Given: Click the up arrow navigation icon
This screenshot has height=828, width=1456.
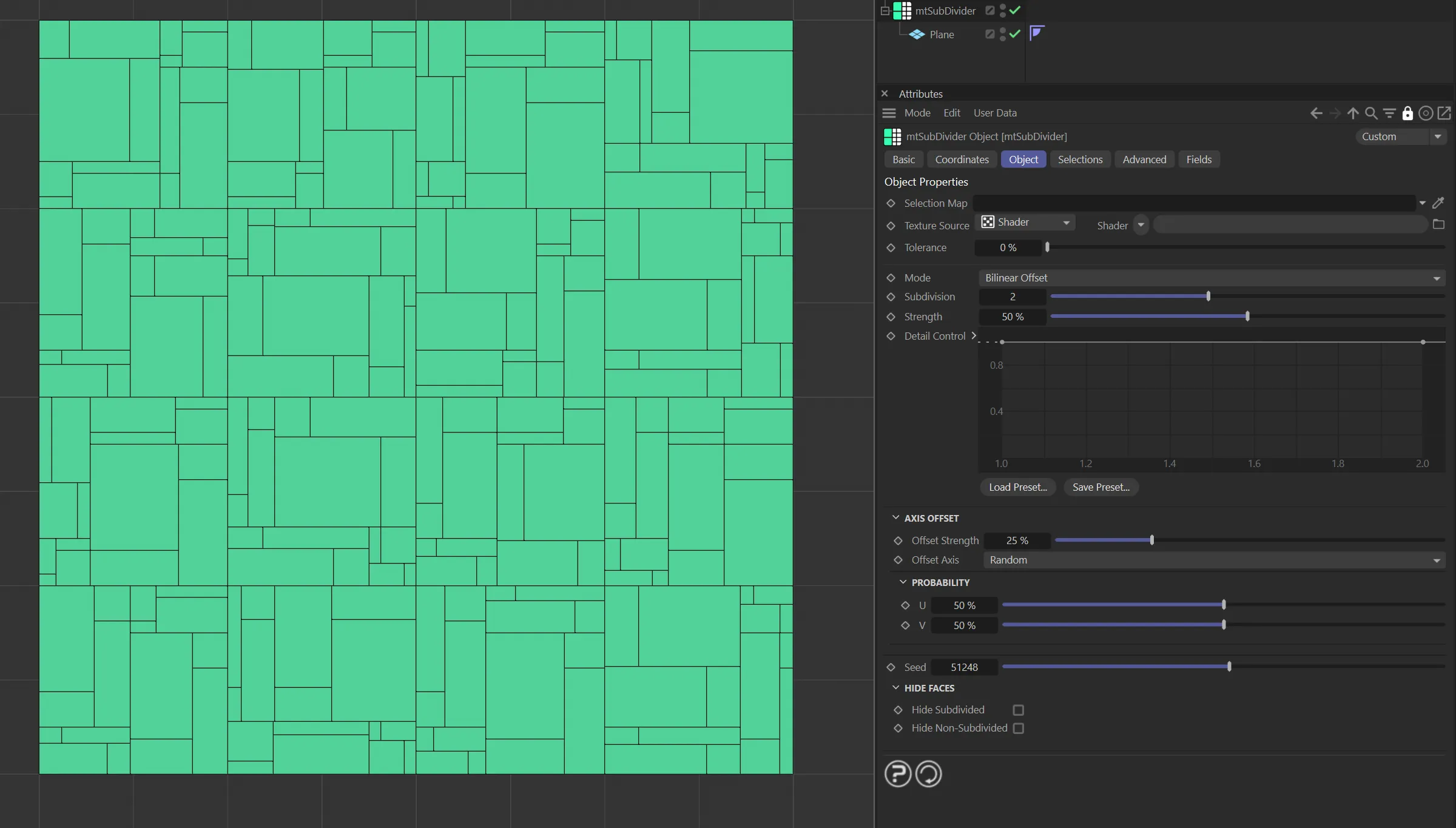Looking at the screenshot, I should (1353, 113).
